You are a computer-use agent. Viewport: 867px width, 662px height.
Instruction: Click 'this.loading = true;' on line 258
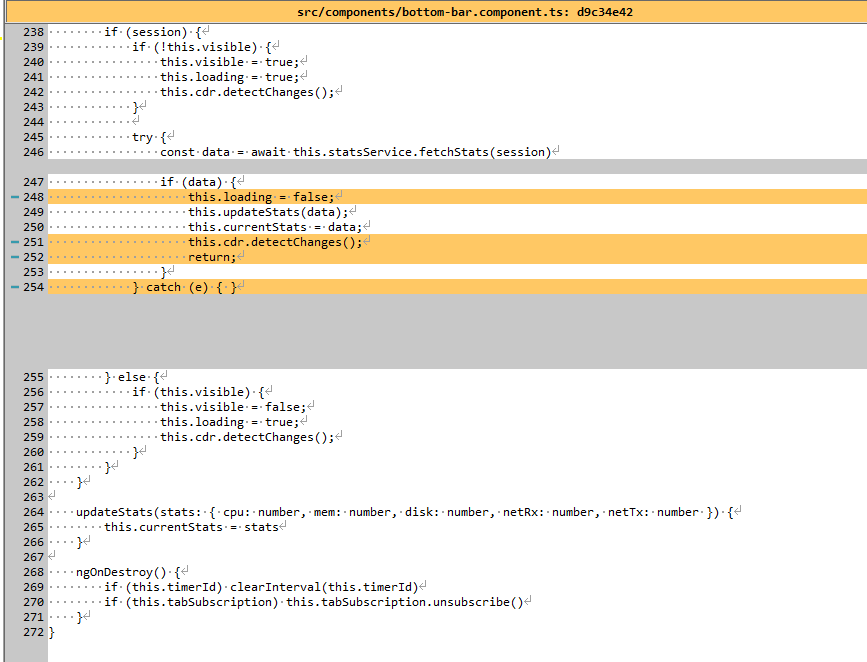229,422
